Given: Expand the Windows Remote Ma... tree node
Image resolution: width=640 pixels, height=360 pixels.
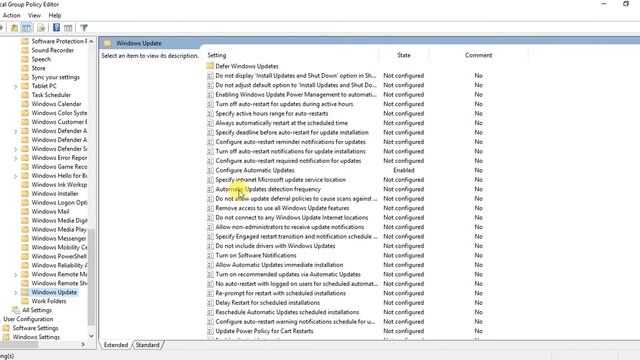Looking at the screenshot, I should [x=16, y=275].
